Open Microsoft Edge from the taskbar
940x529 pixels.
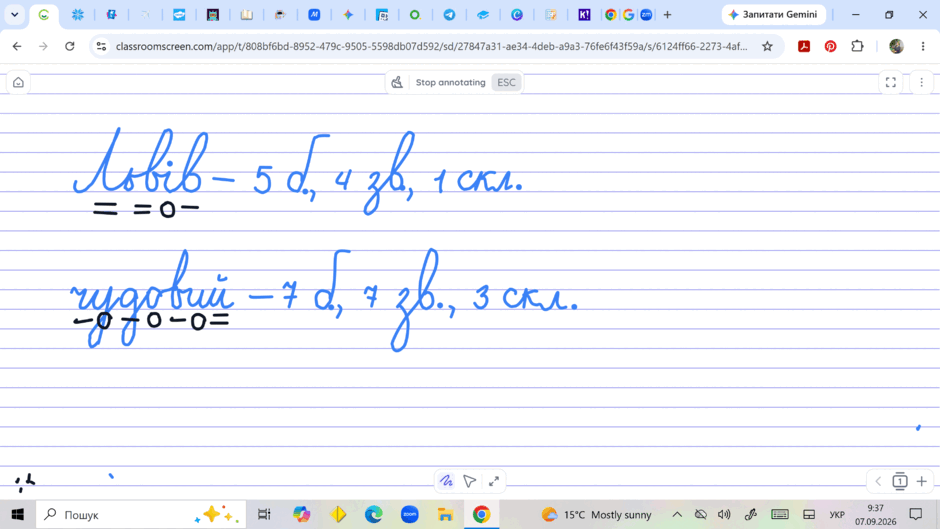pyautogui.click(x=373, y=515)
